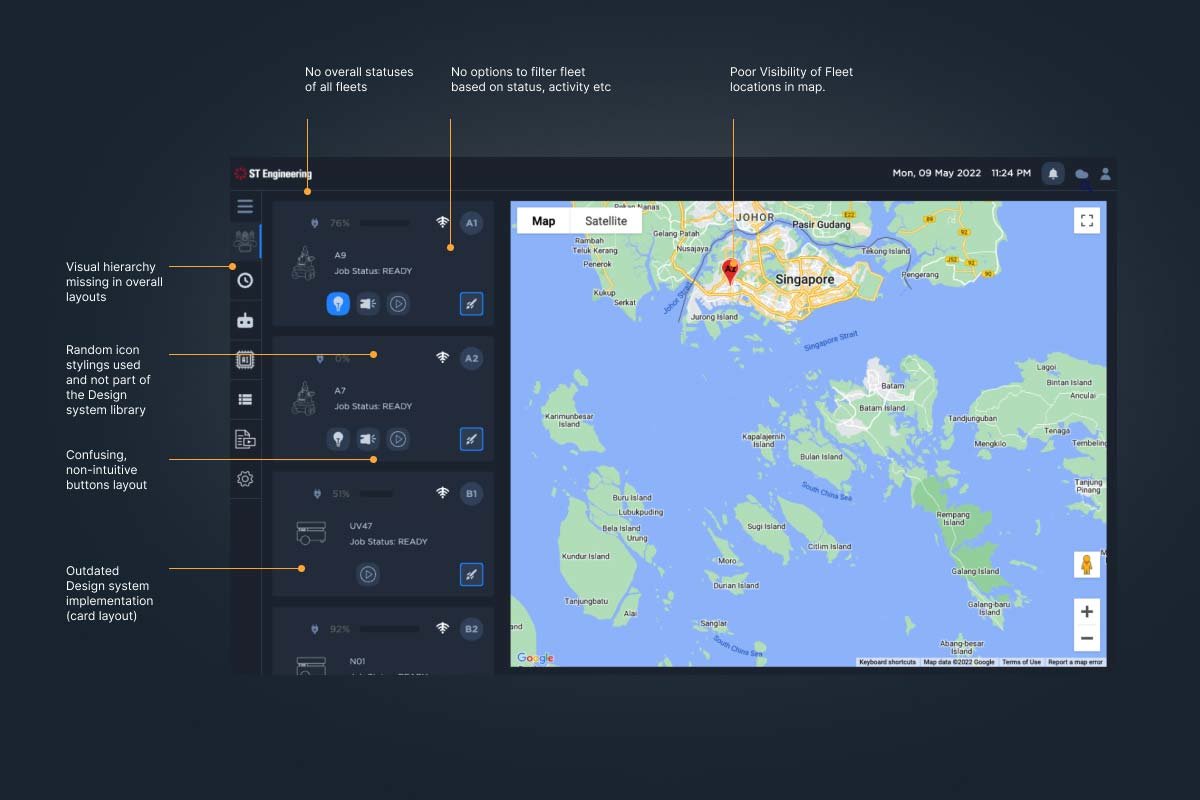Select the robot icon in sidebar
The image size is (1200, 800).
pyautogui.click(x=245, y=321)
